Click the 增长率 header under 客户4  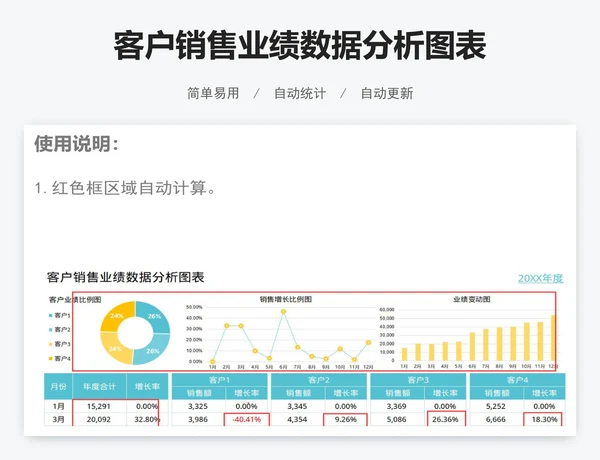click(x=544, y=393)
